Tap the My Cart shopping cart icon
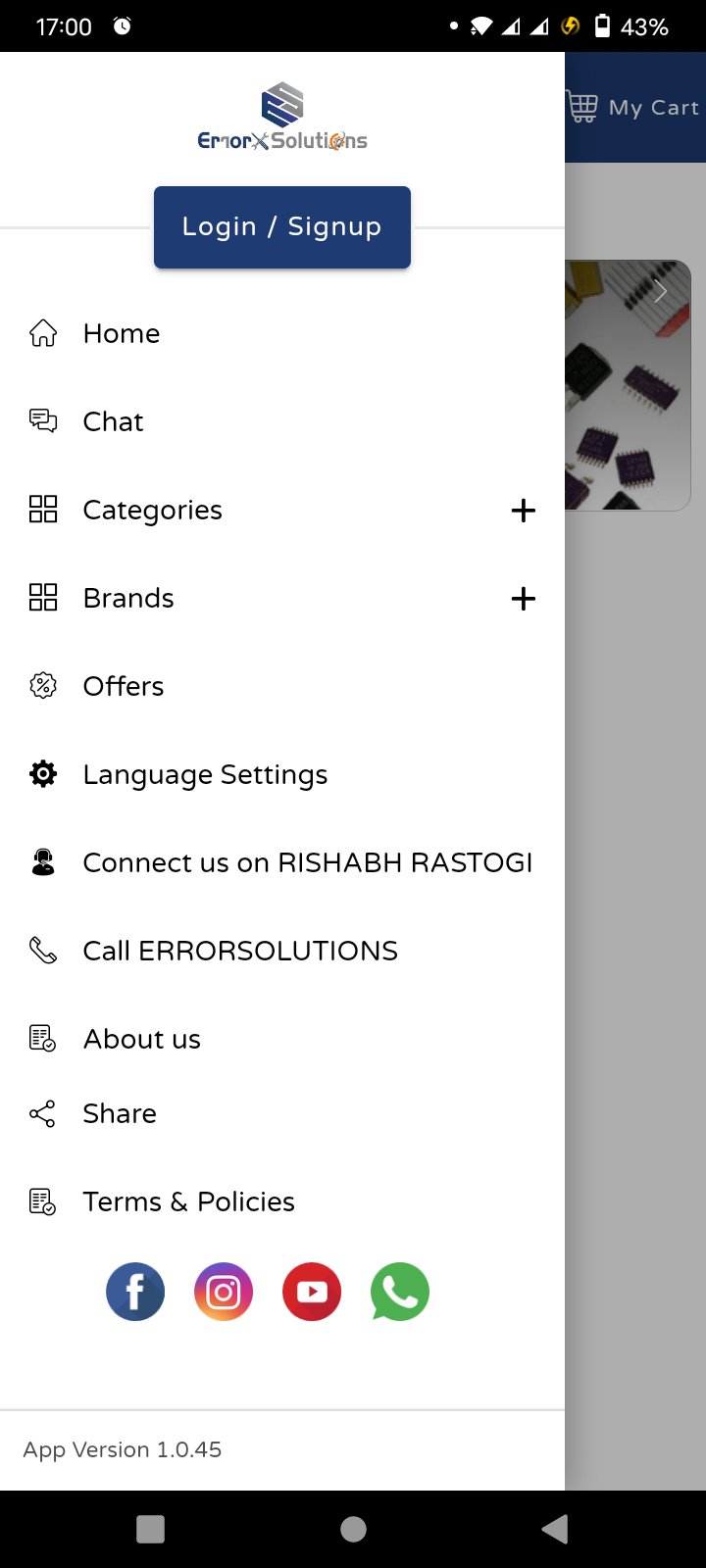Screen dimensions: 706x1568 [x=582, y=107]
